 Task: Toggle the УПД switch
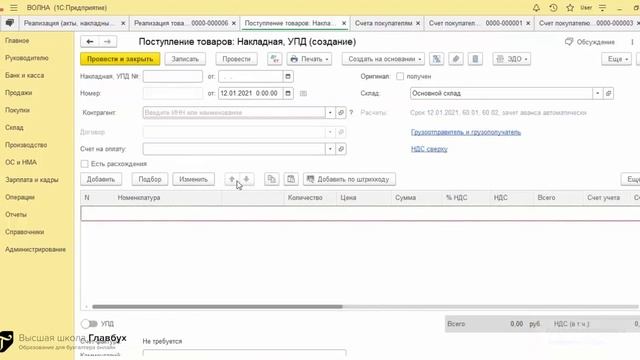(89, 324)
